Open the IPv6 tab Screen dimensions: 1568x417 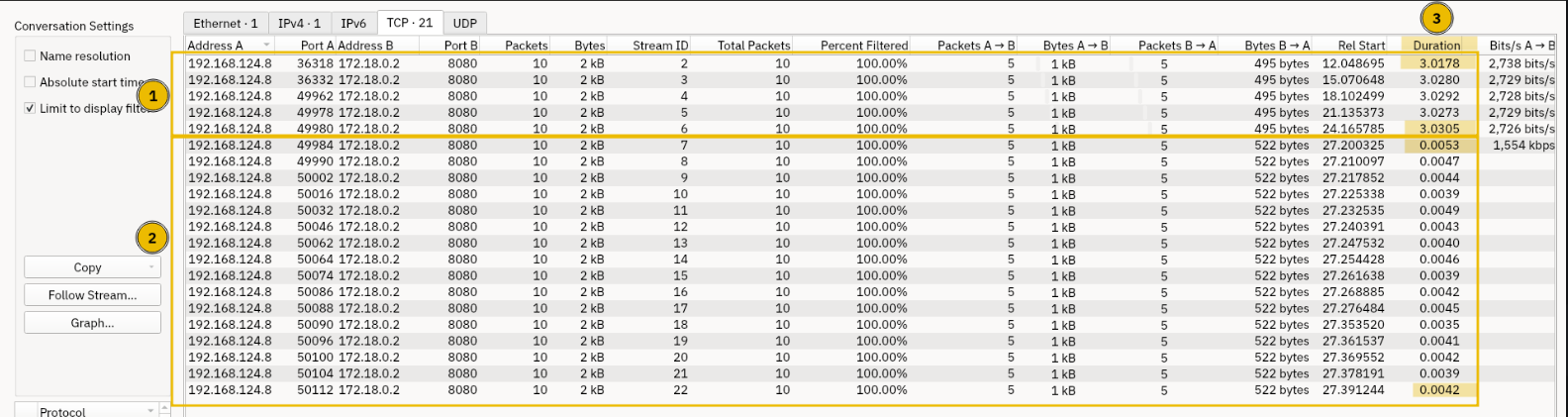pos(353,23)
